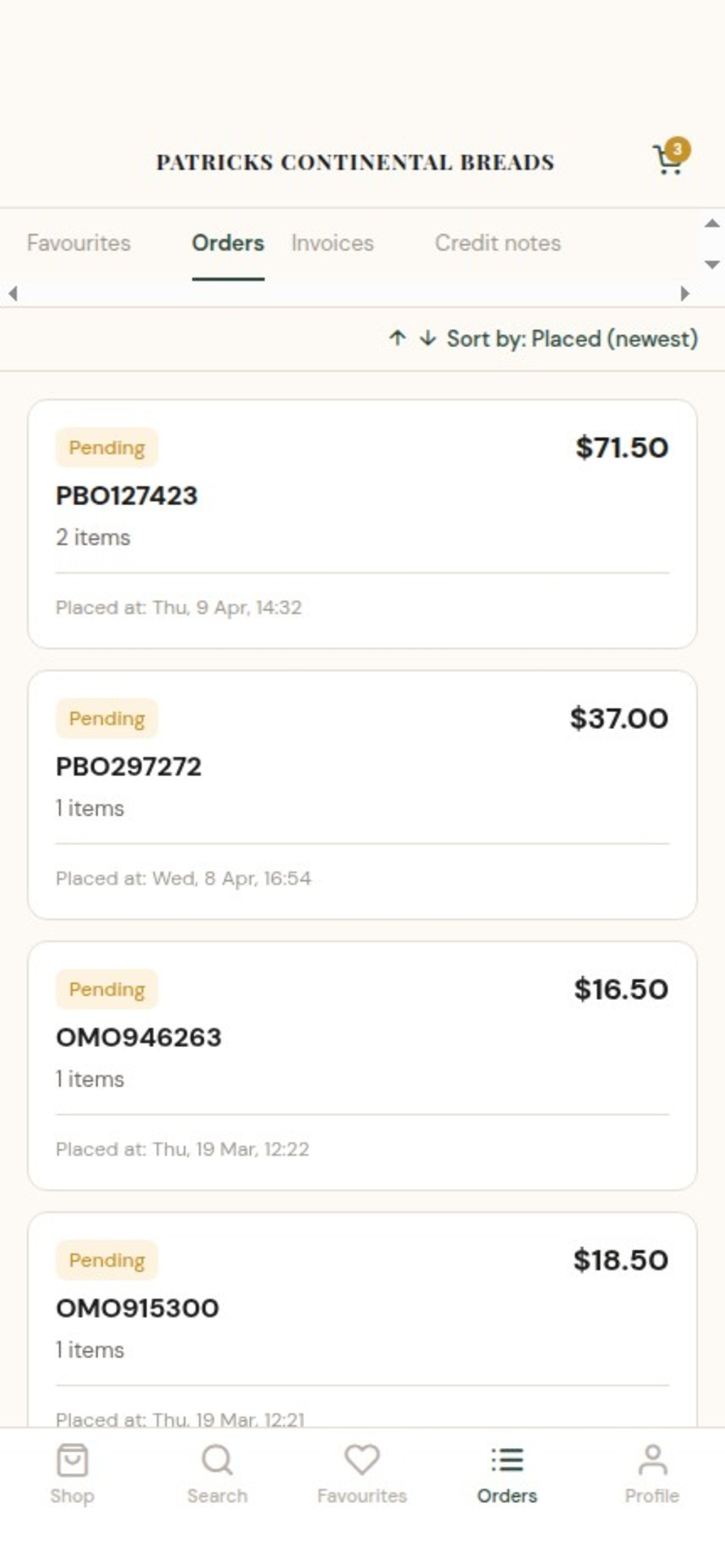The image size is (725, 1568).
Task: Tap the Shop bag icon
Action: pyautogui.click(x=72, y=1460)
